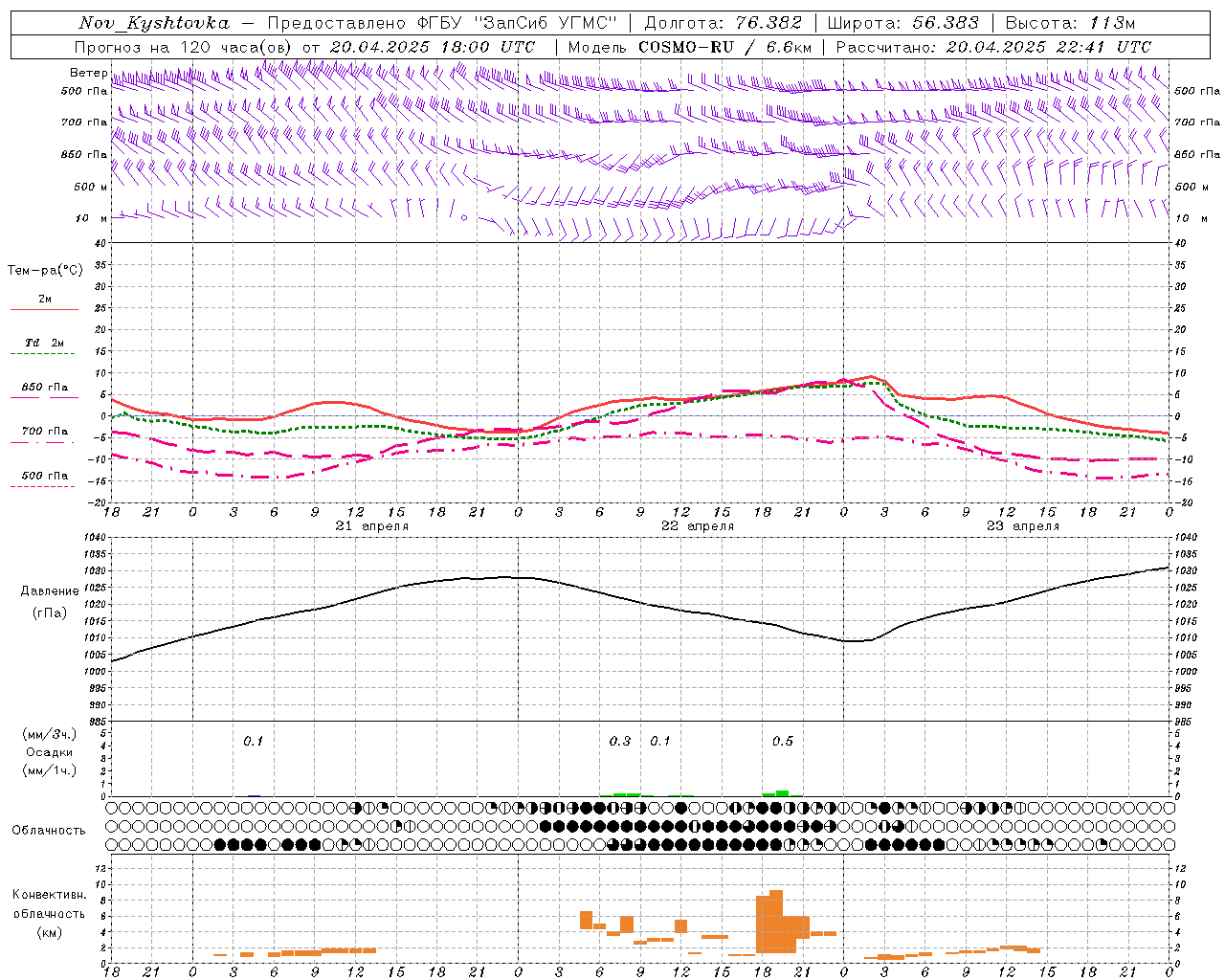Click the Тем-ра(°C) temperature label
1225x980 pixels.
point(45,271)
